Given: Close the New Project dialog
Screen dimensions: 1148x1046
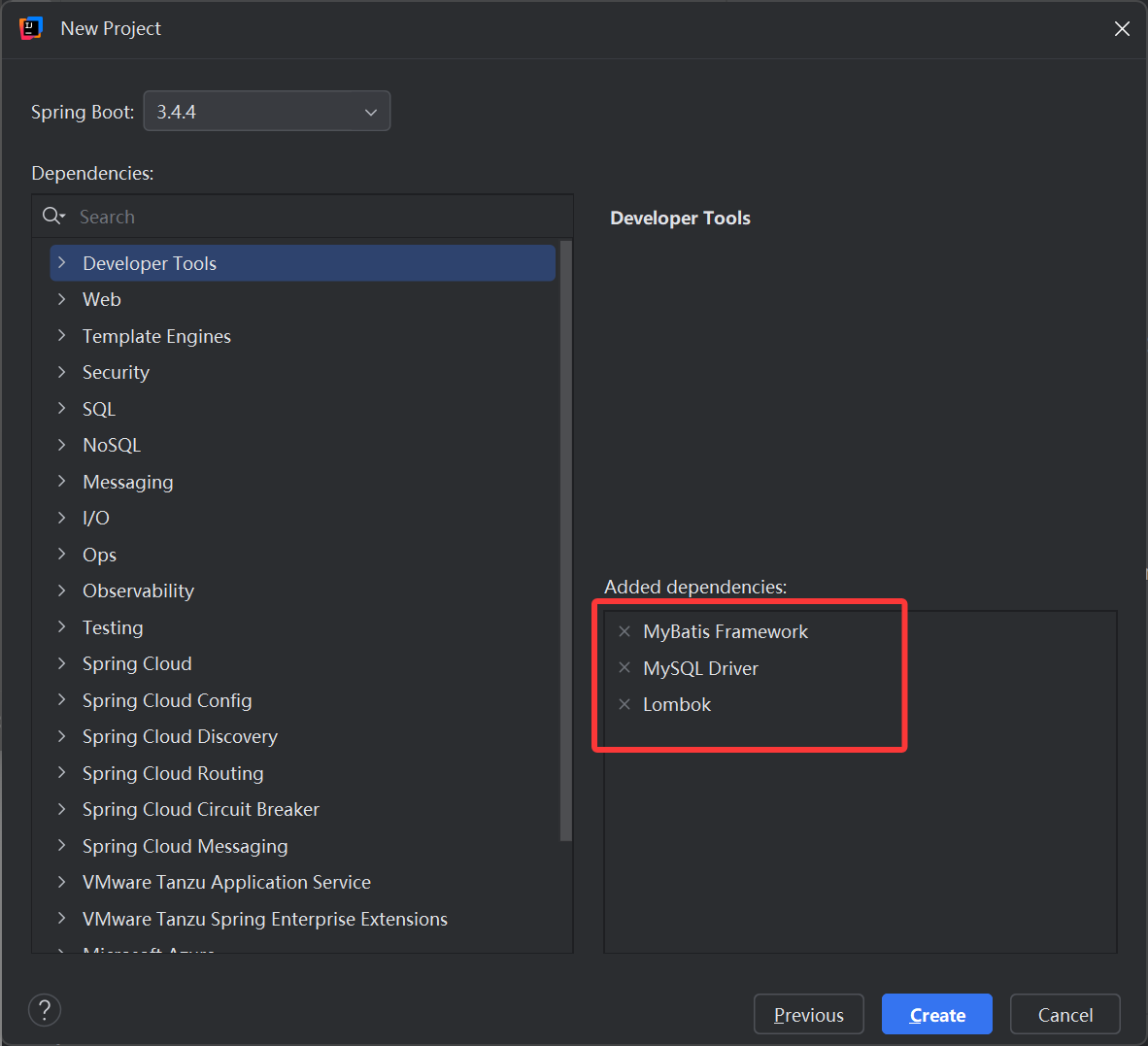Looking at the screenshot, I should pyautogui.click(x=1122, y=28).
